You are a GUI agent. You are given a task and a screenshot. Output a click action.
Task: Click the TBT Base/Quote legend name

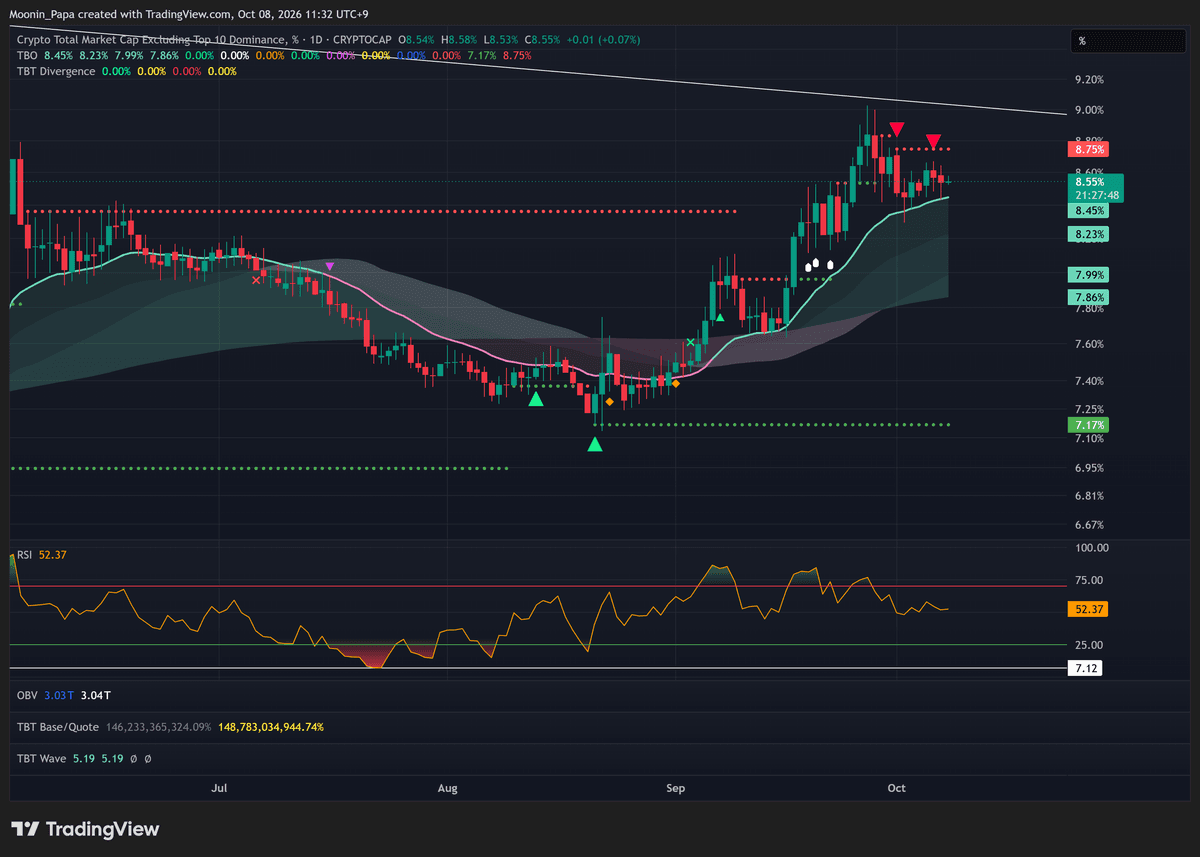pos(57,727)
